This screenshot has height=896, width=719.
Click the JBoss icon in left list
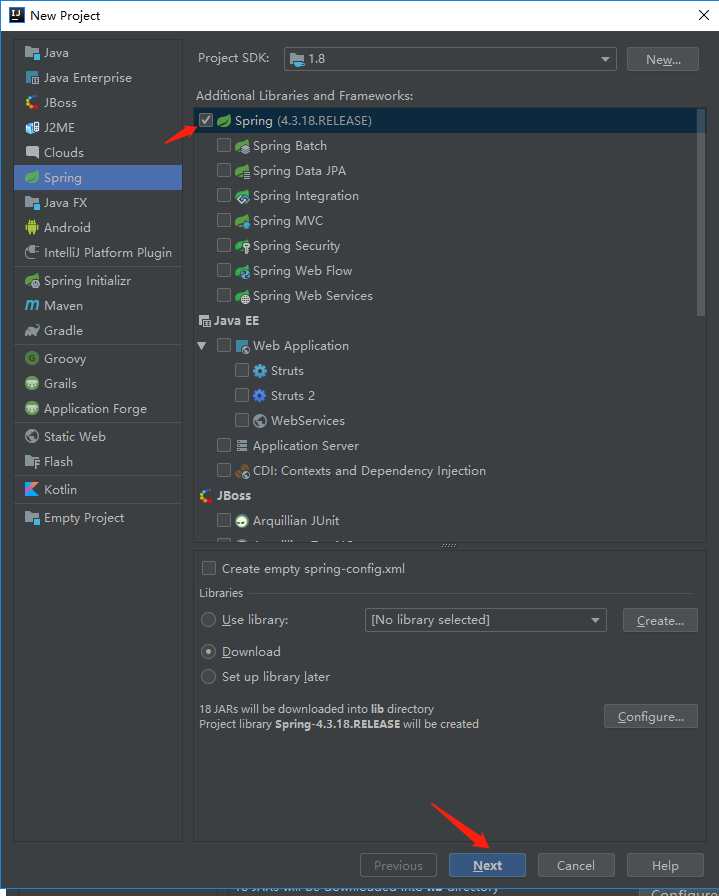pos(32,103)
